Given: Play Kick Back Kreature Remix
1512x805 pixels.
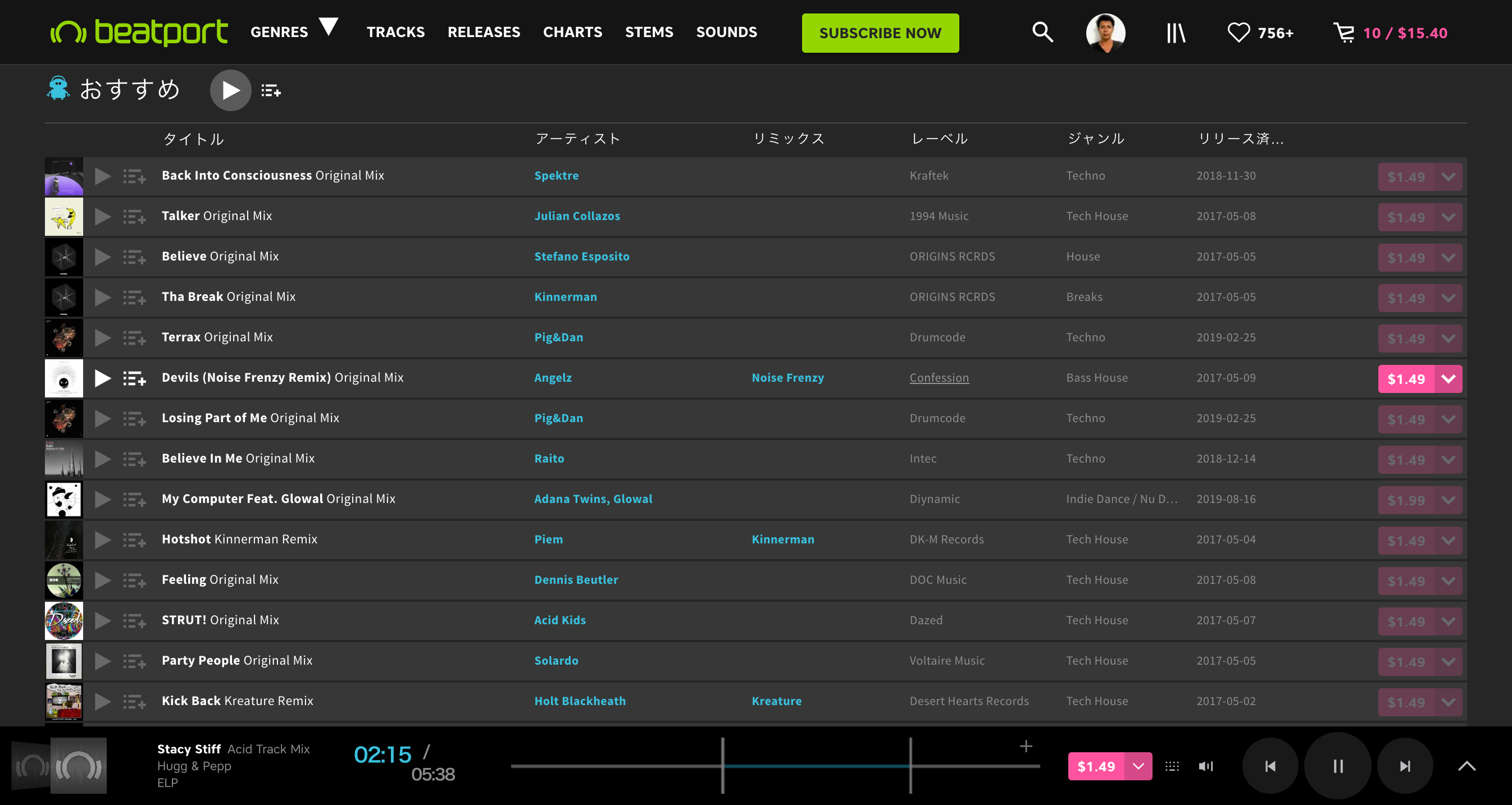Looking at the screenshot, I should (103, 702).
